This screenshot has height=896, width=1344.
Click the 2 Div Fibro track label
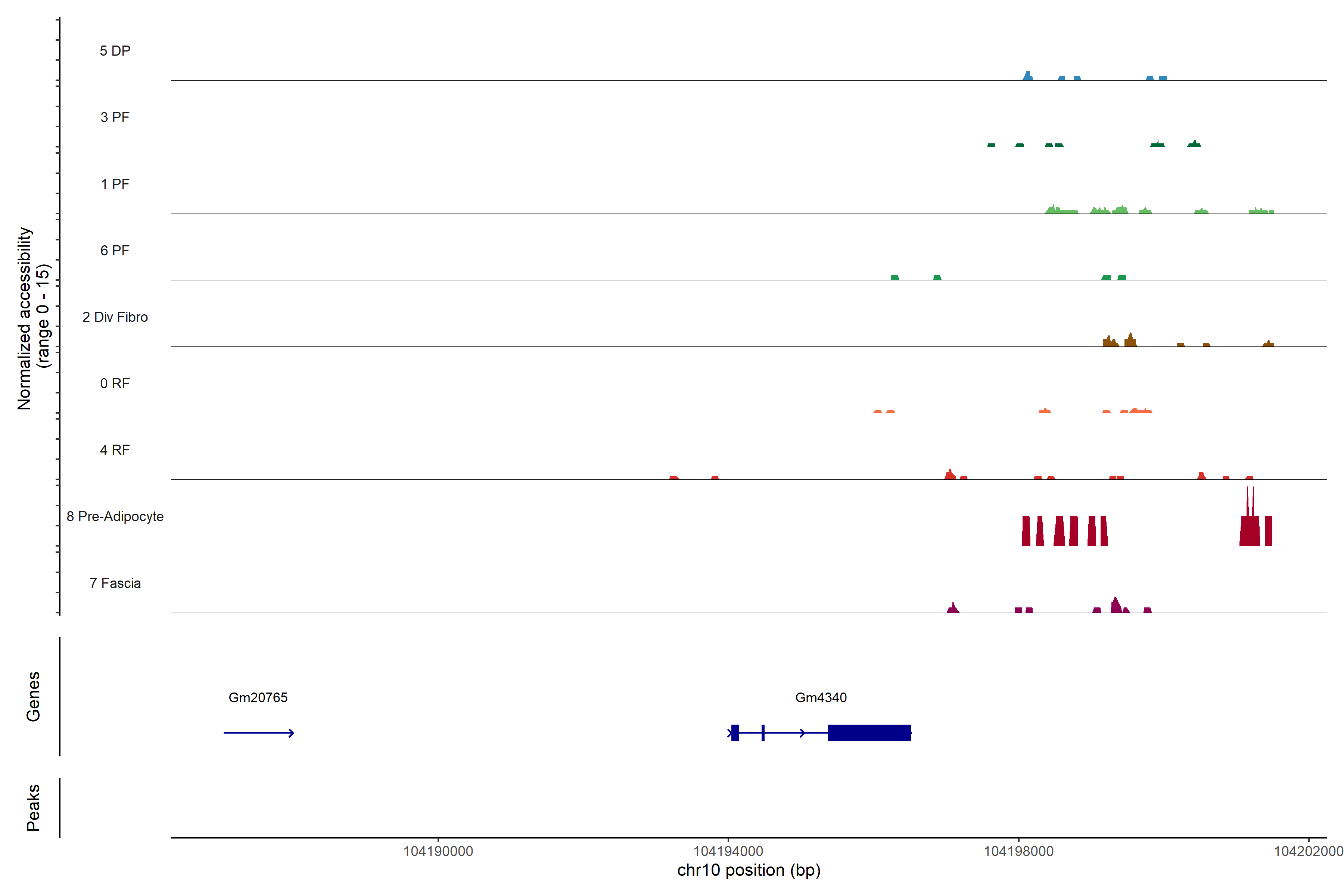[x=115, y=317]
